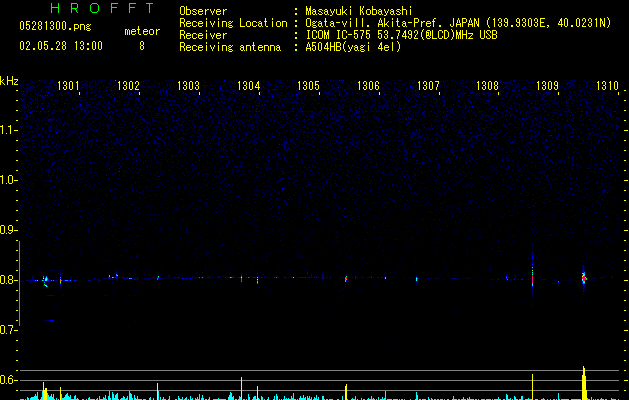Image resolution: width=629 pixels, height=400 pixels.
Task: Click the 1301 time axis marker
Action: [x=68, y=86]
